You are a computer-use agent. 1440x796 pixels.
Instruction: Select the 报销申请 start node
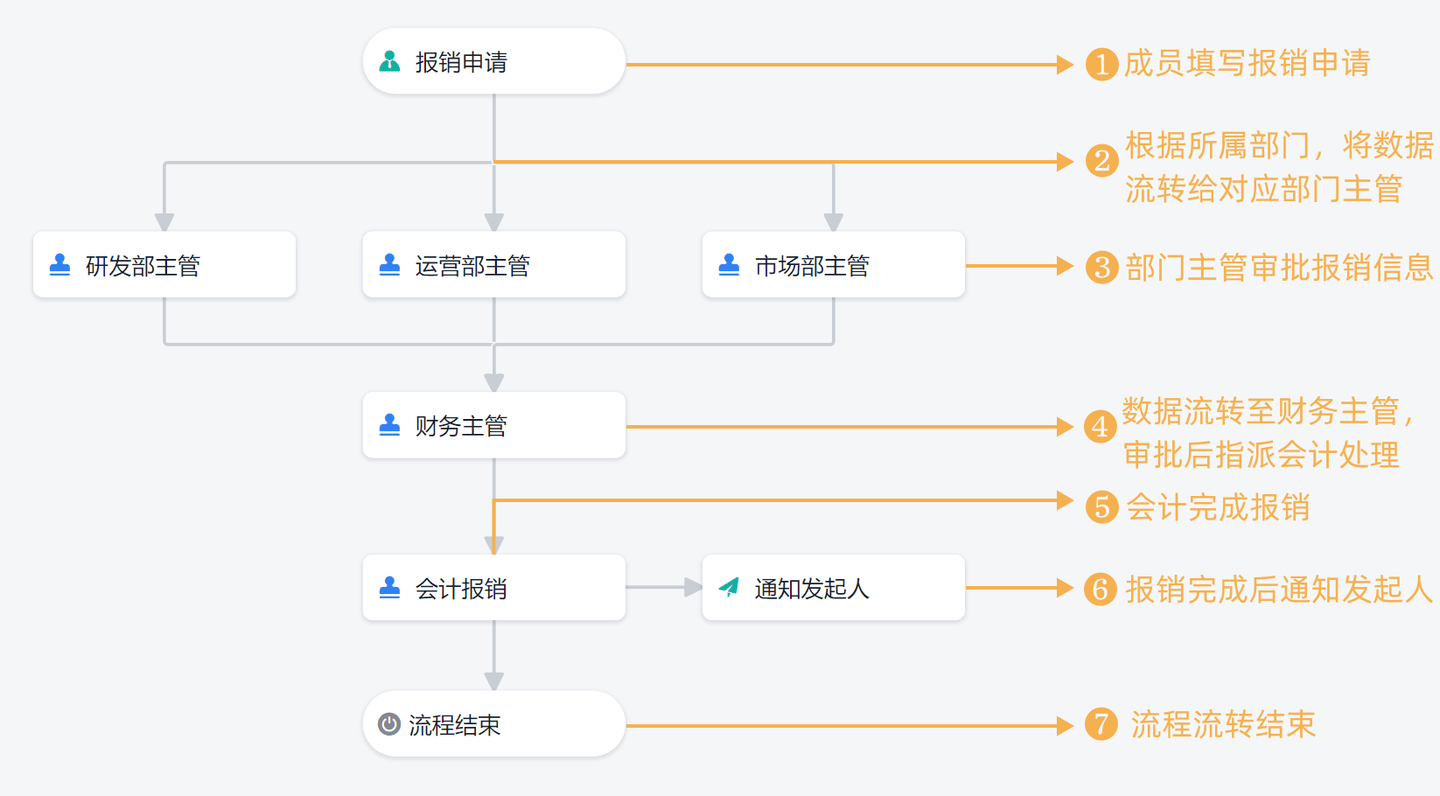(x=494, y=62)
